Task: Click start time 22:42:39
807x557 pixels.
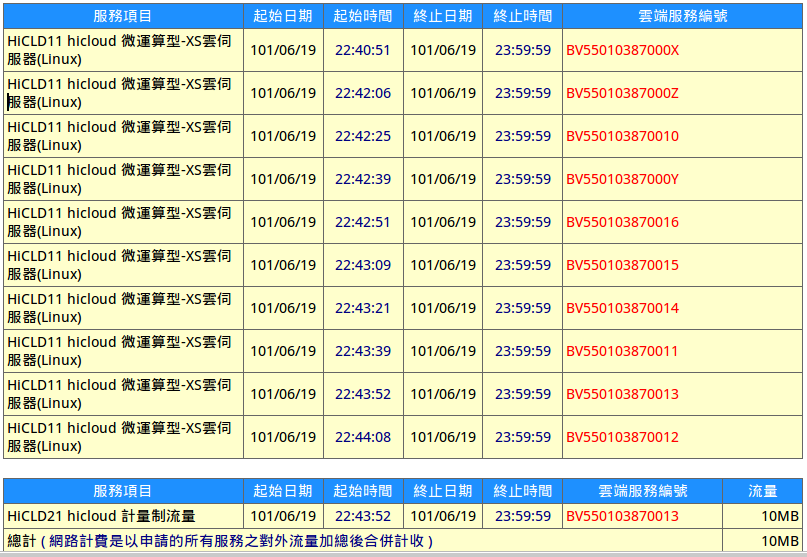Action: pos(363,179)
